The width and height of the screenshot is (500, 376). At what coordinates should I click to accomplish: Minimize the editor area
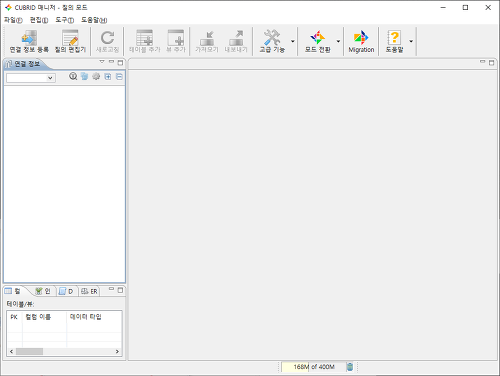click(482, 62)
